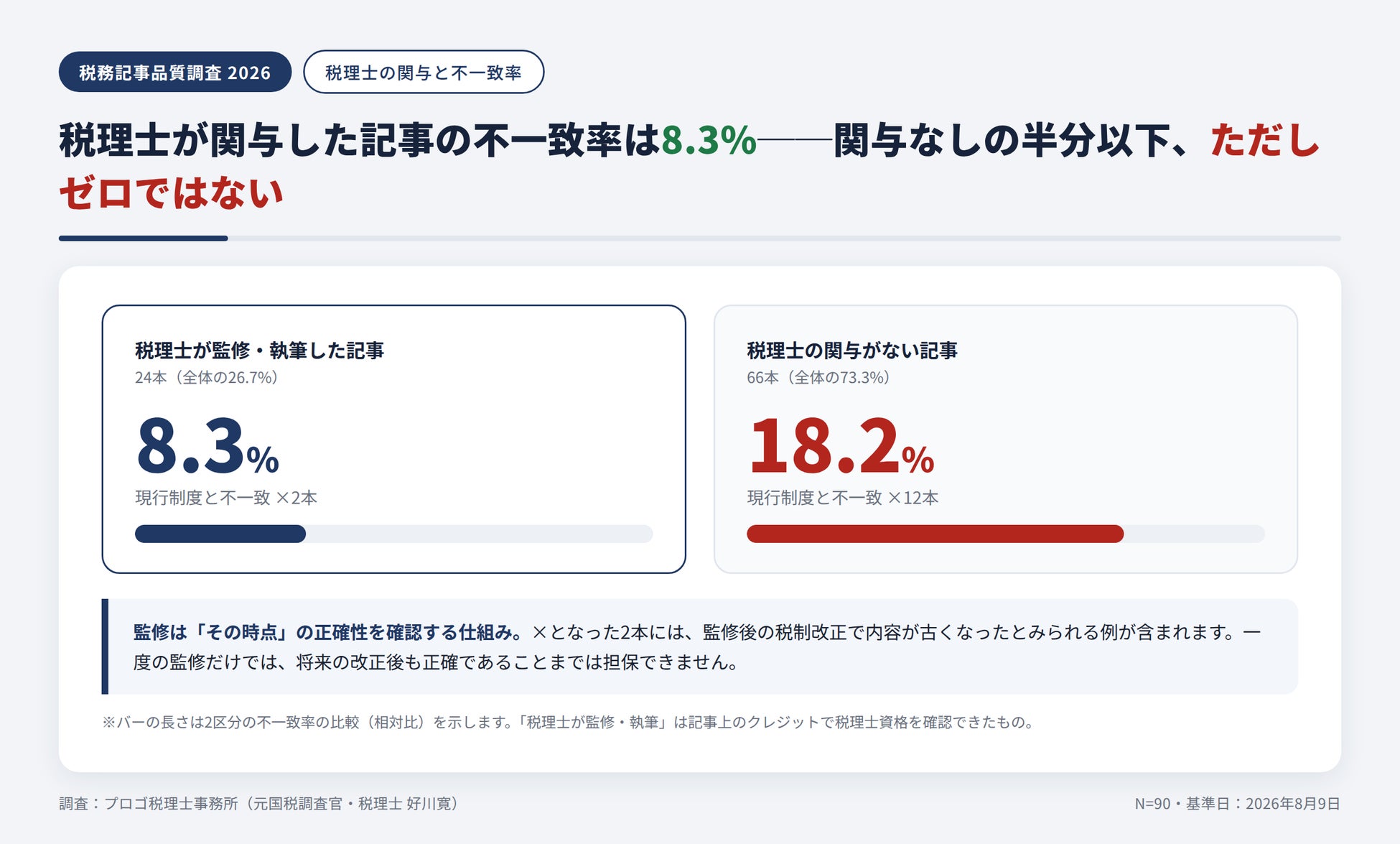Click the 24本（全体の26.7%） subtitle
Image resolution: width=1400 pixels, height=844 pixels.
point(206,378)
